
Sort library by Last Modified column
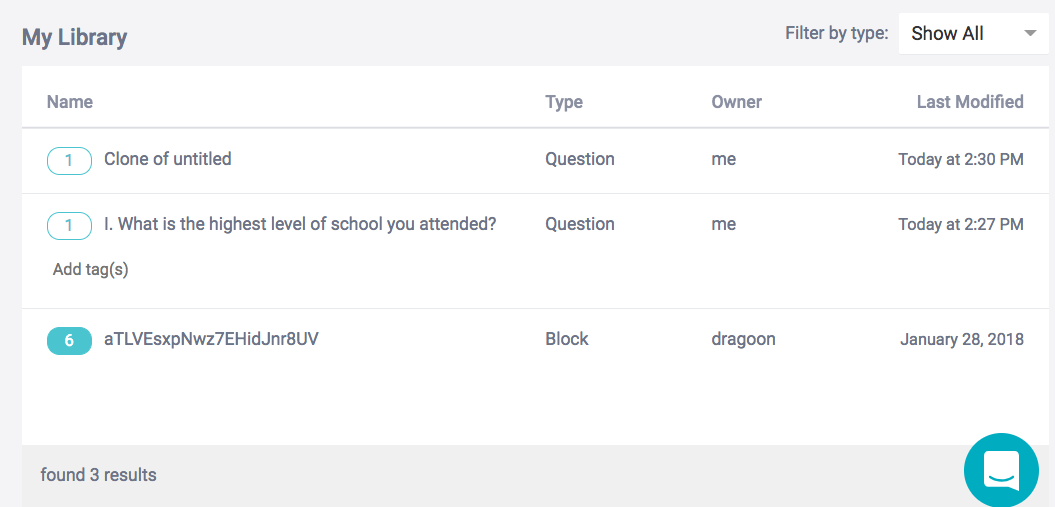(969, 102)
